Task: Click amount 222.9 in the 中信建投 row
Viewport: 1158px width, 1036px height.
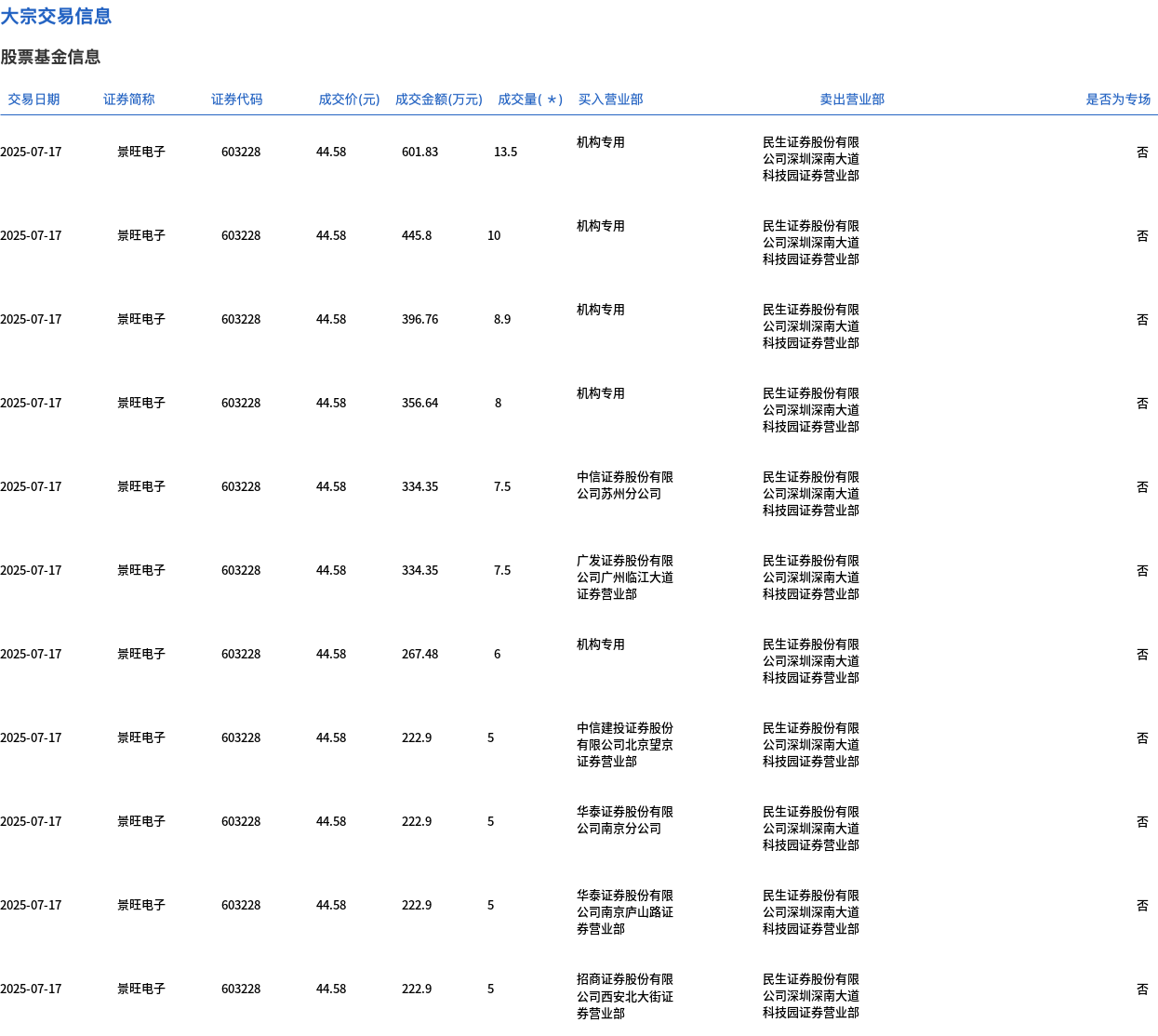Action: (x=417, y=737)
